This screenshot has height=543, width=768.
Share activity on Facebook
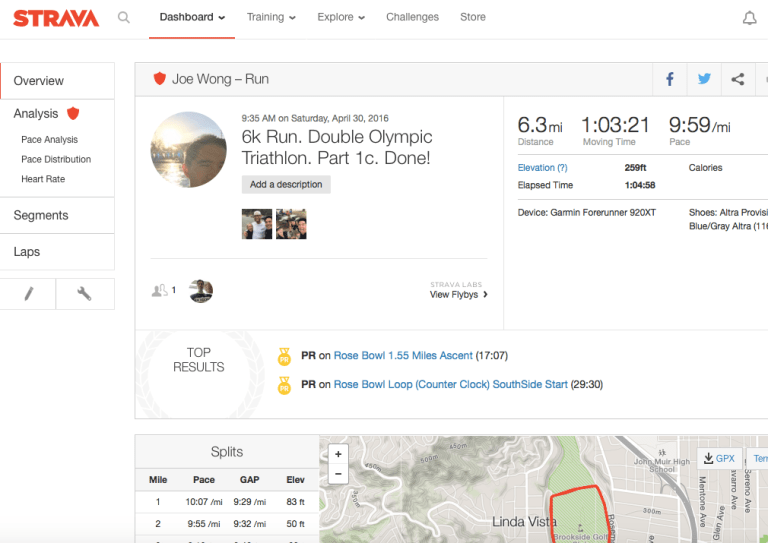click(x=670, y=80)
